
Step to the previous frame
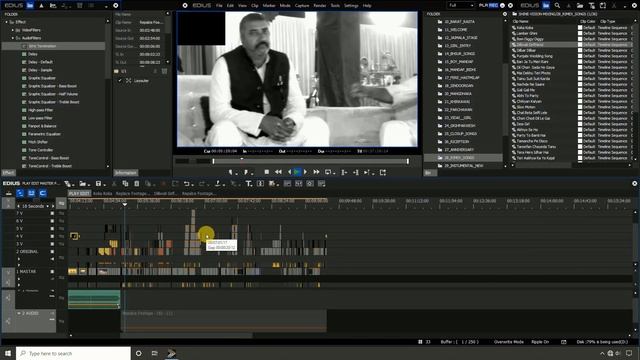click(x=289, y=172)
